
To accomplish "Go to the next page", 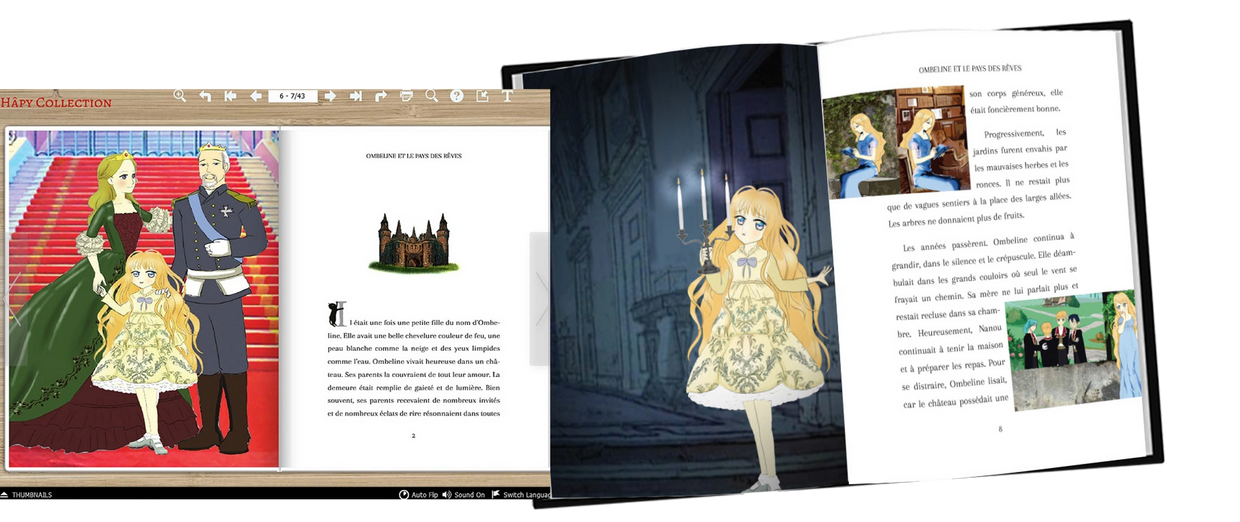I will click(x=330, y=96).
